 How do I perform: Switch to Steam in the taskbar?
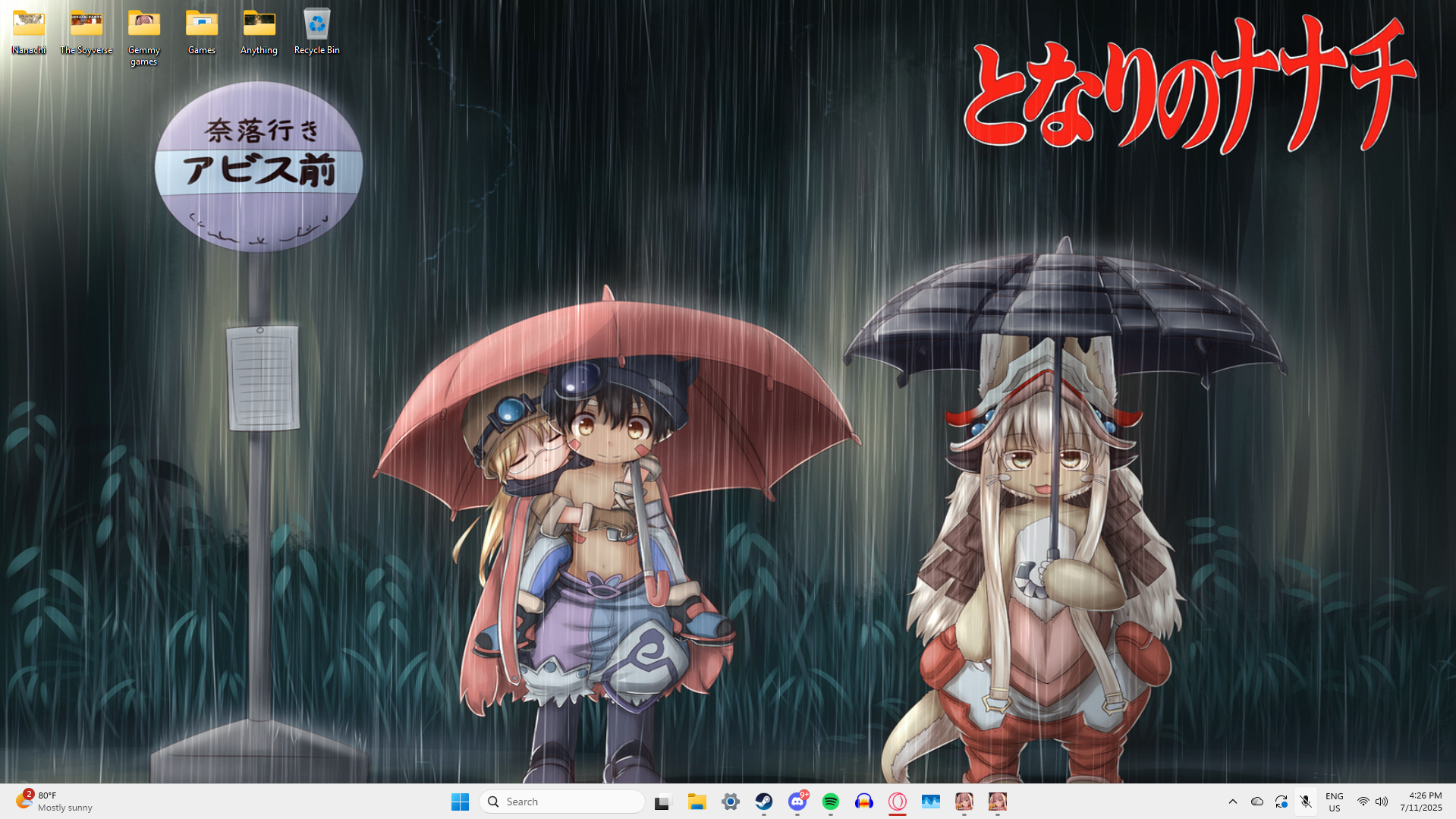click(764, 802)
